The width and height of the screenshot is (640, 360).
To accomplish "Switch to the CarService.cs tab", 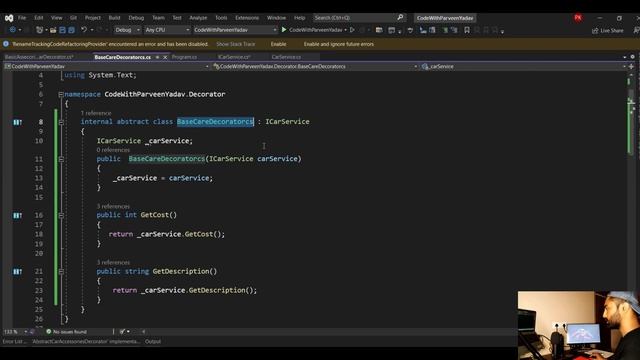I will (286, 57).
